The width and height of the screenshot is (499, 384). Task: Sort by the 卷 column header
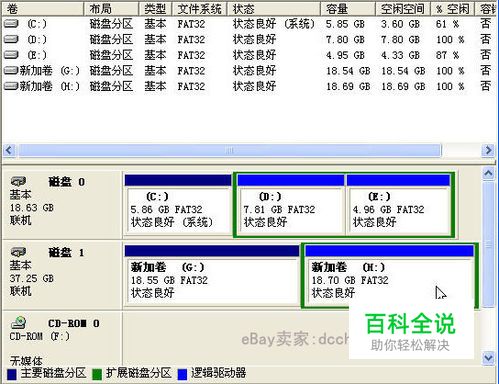point(42,9)
